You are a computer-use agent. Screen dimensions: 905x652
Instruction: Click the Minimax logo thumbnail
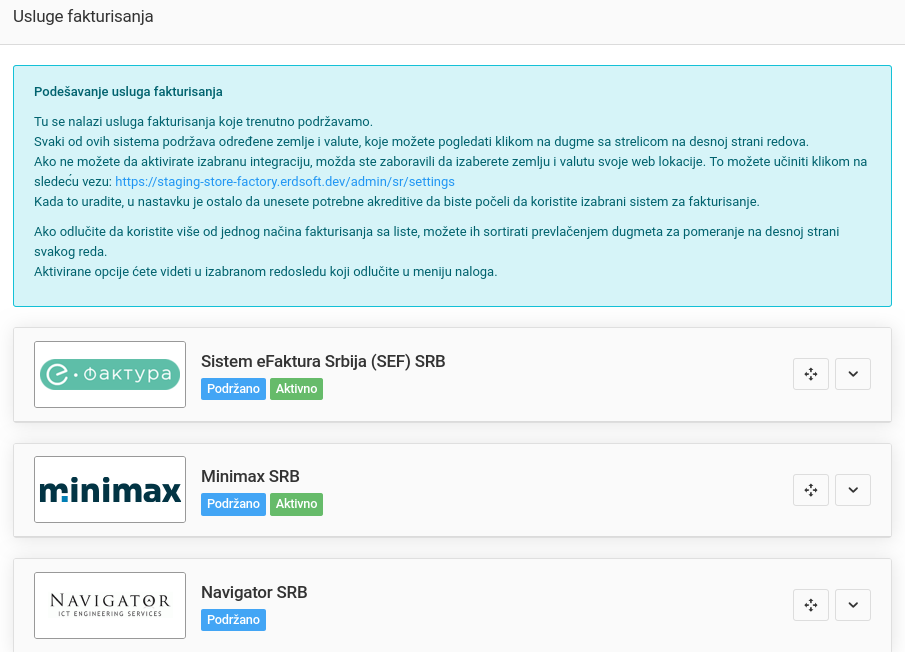click(110, 490)
